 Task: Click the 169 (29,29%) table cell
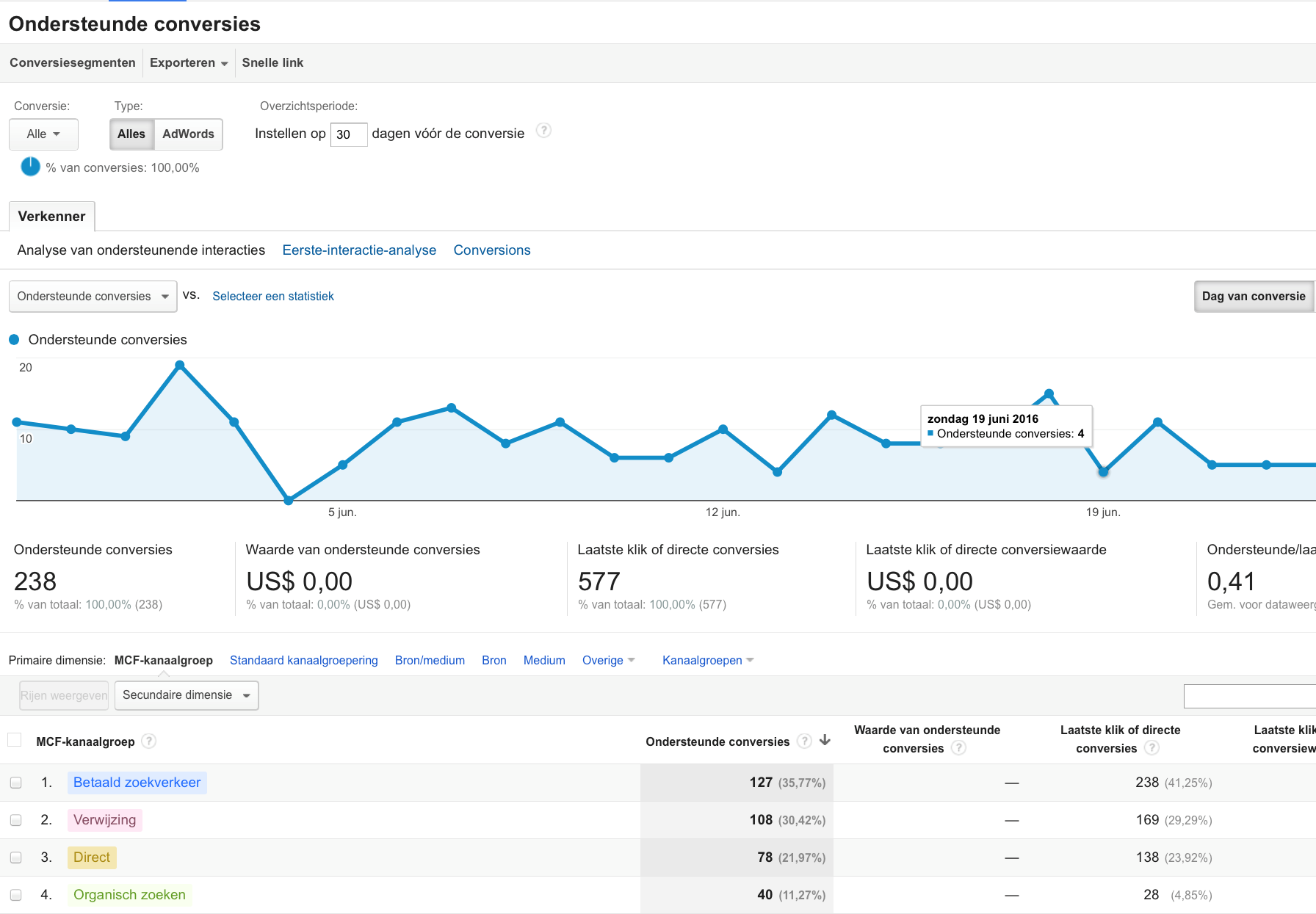[x=1174, y=820]
